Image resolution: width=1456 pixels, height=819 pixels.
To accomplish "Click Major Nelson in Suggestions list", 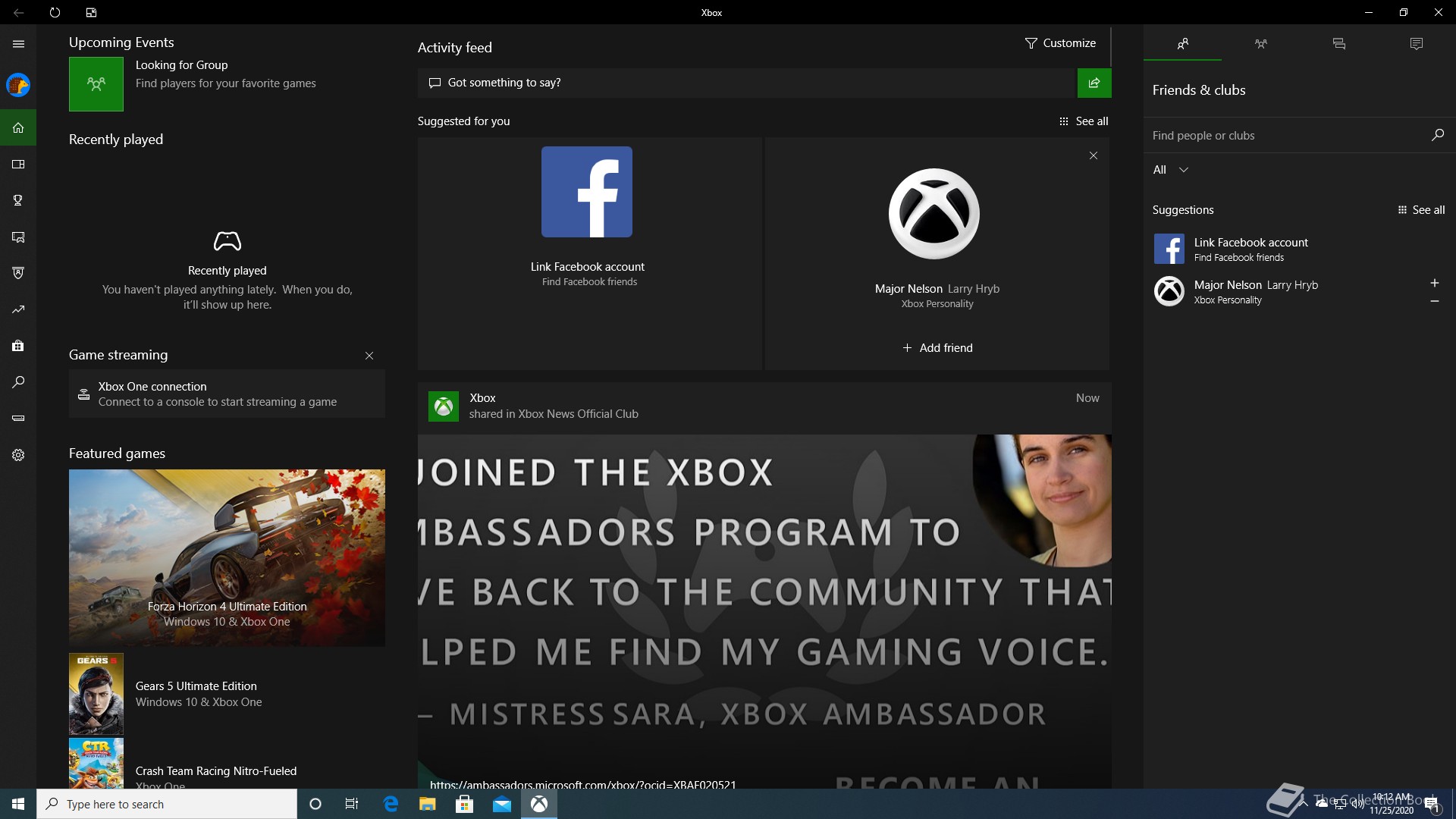I will 1256,291.
